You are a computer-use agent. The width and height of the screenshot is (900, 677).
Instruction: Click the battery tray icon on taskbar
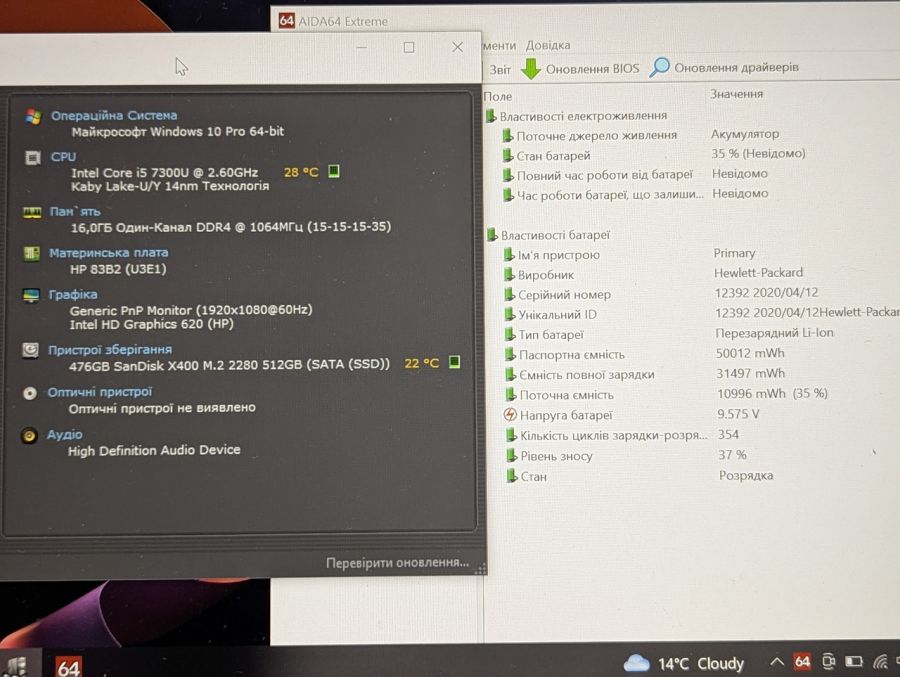854,661
